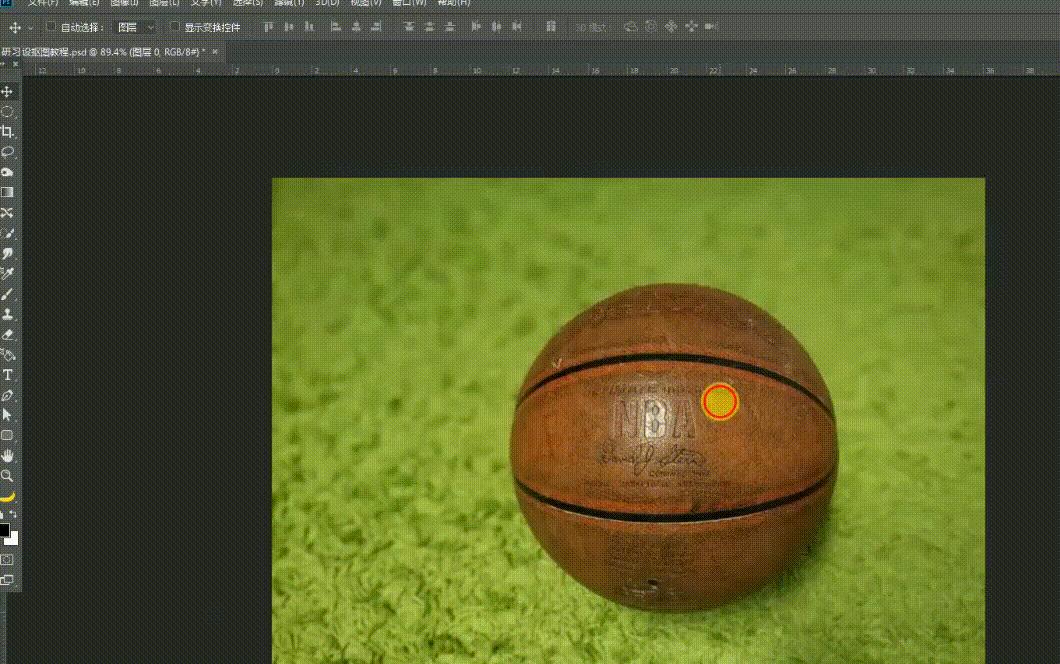The image size is (1060, 664).
Task: Click the align top edges button
Action: point(267,27)
